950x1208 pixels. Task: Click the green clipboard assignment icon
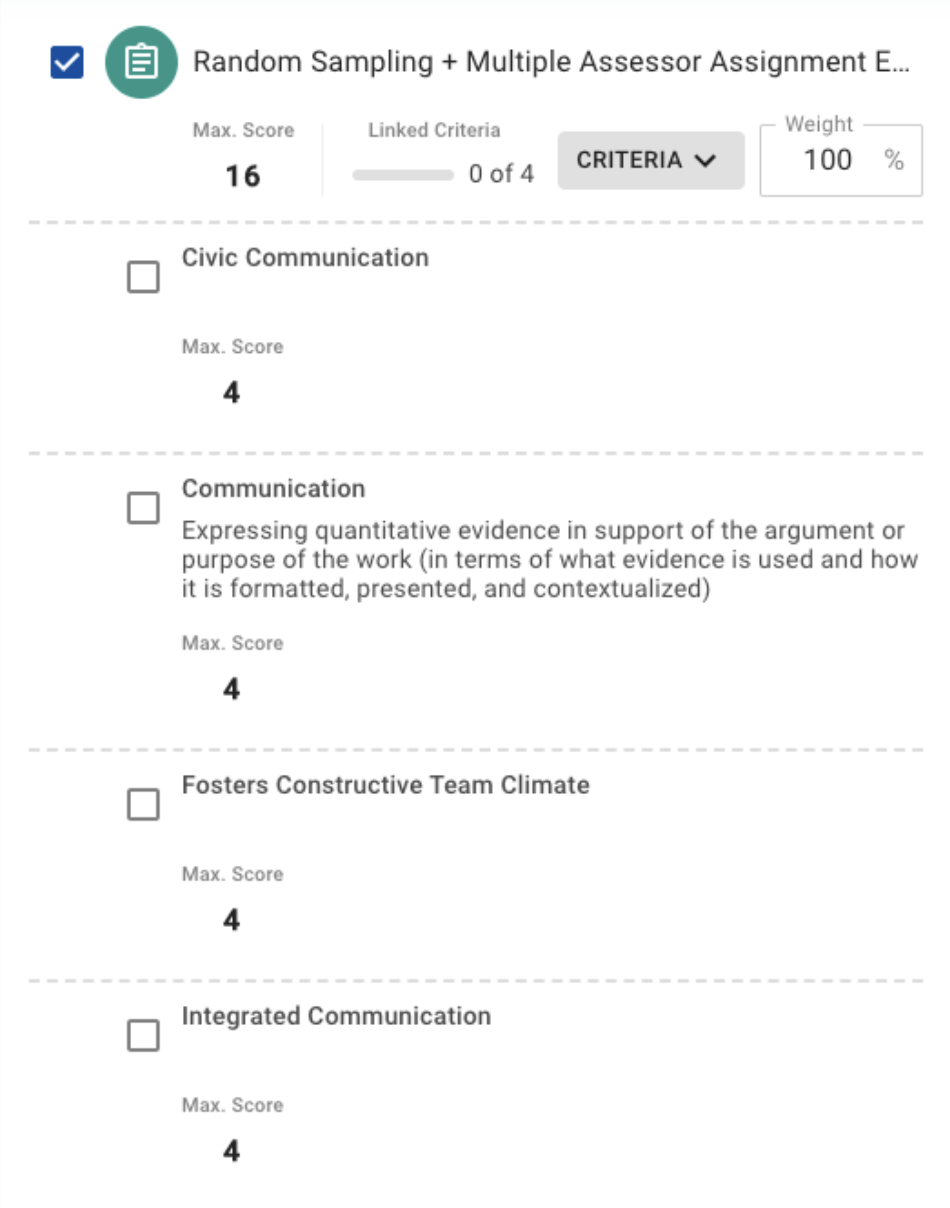pyautogui.click(x=141, y=63)
